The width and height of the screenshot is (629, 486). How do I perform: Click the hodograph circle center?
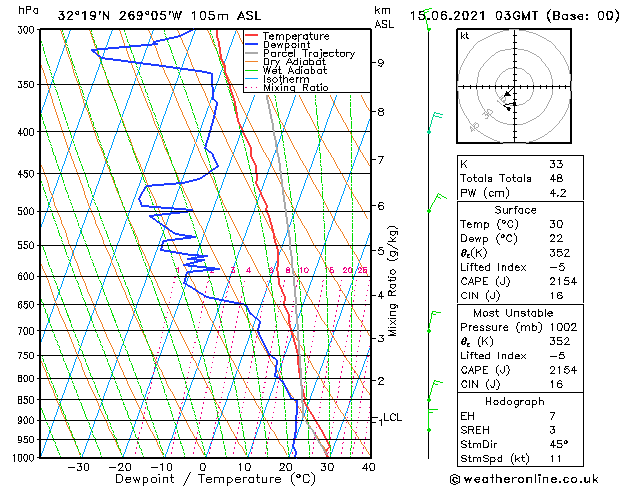pos(514,87)
